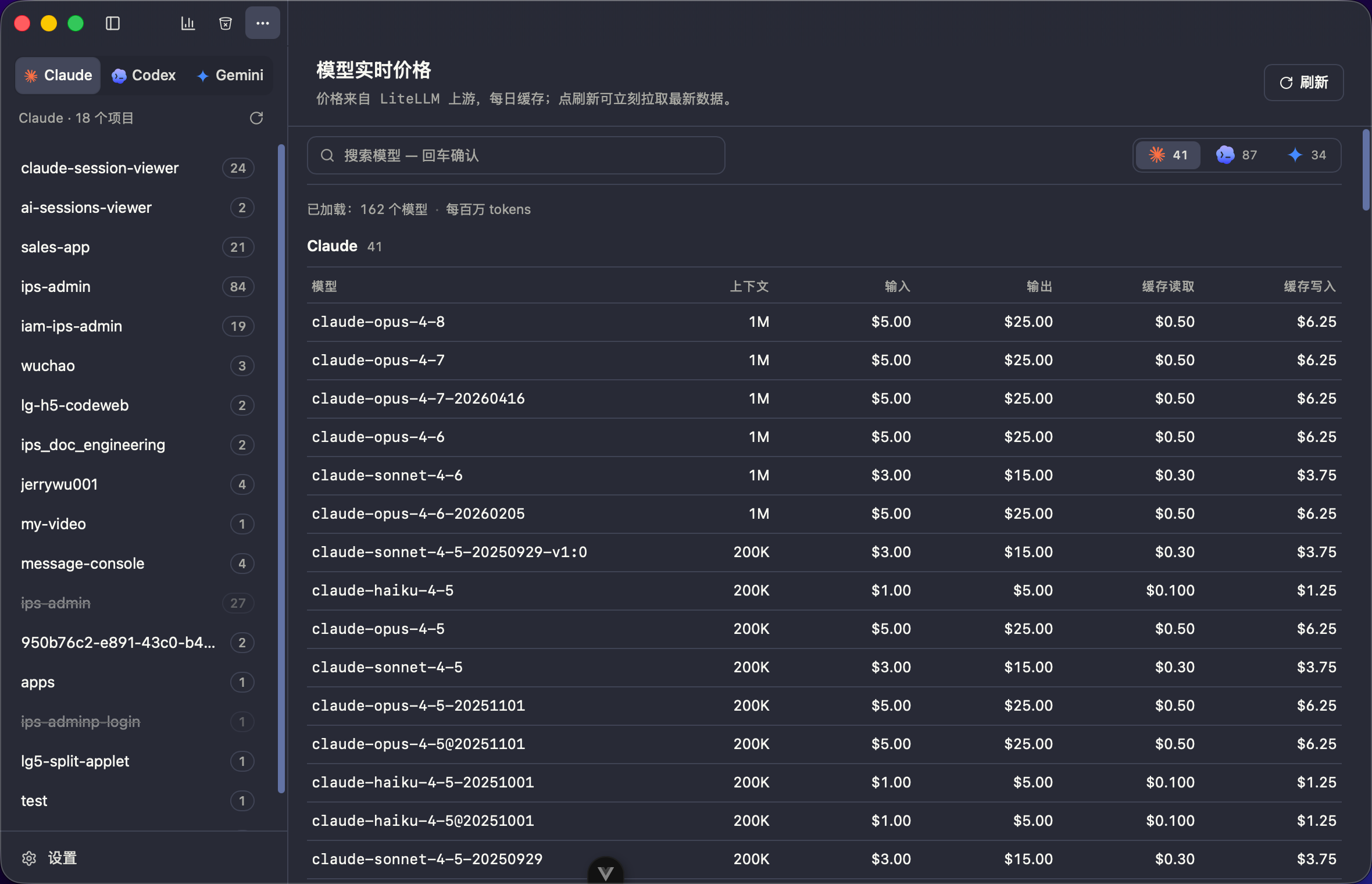This screenshot has height=884, width=1372.
Task: Select the claude-opus-4-7-20260416 model name
Action: (x=419, y=399)
